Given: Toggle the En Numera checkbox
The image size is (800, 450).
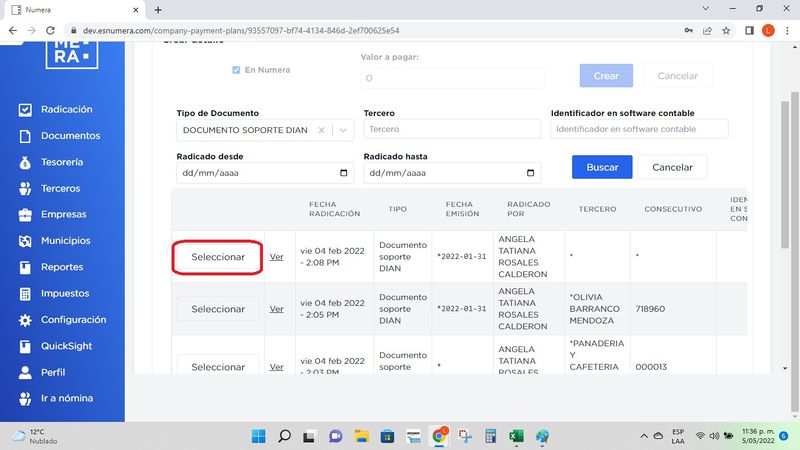Looking at the screenshot, I should point(236,70).
